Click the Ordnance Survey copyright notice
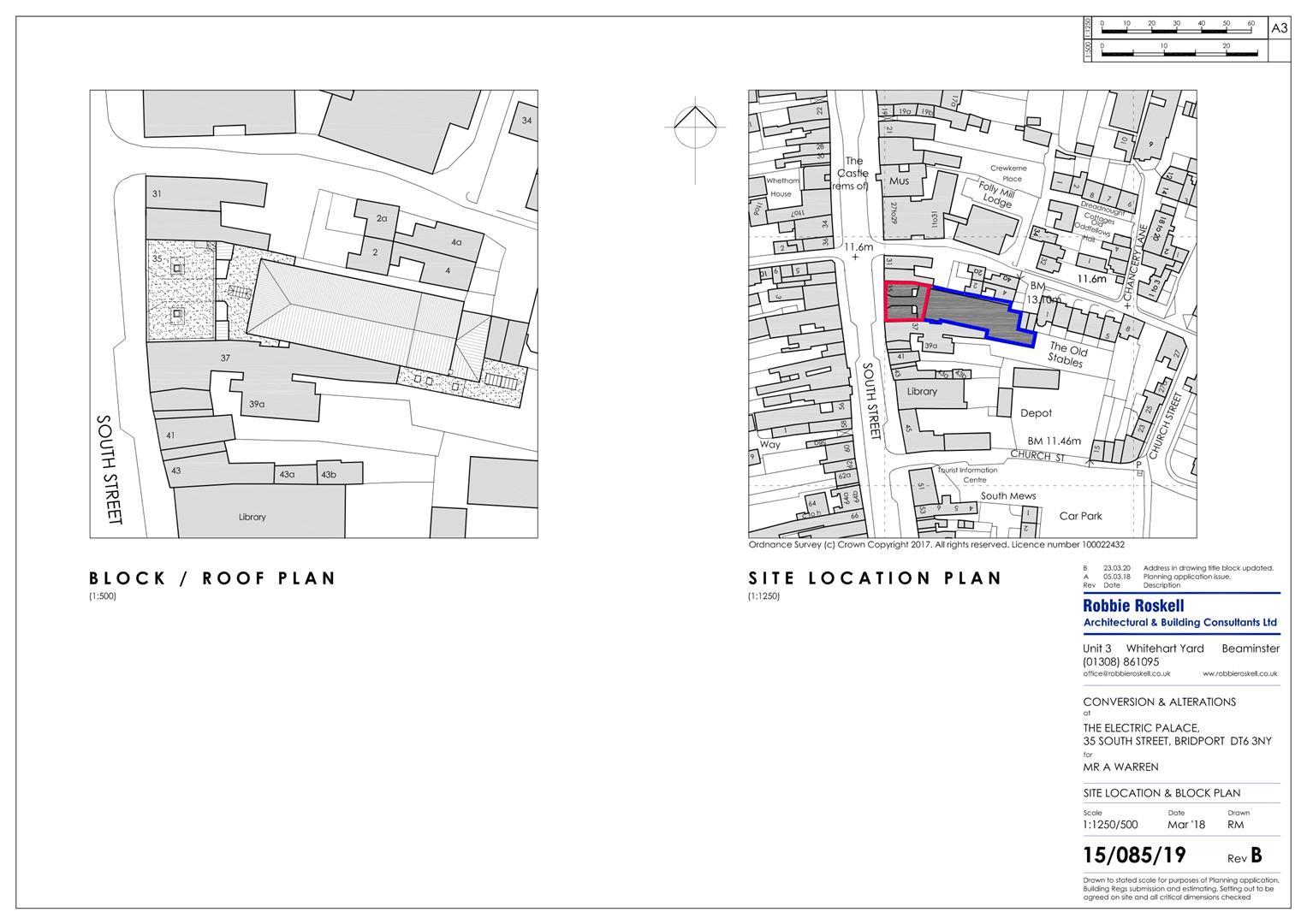Image resolution: width=1307 pixels, height=924 pixels. click(x=936, y=545)
